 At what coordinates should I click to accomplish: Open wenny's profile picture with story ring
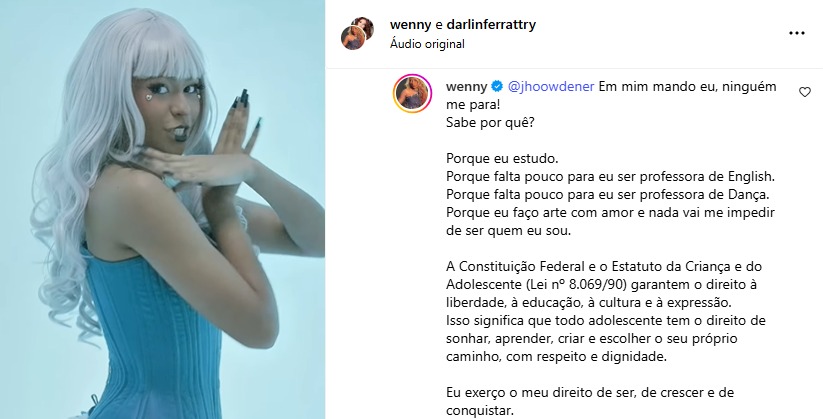click(412, 93)
